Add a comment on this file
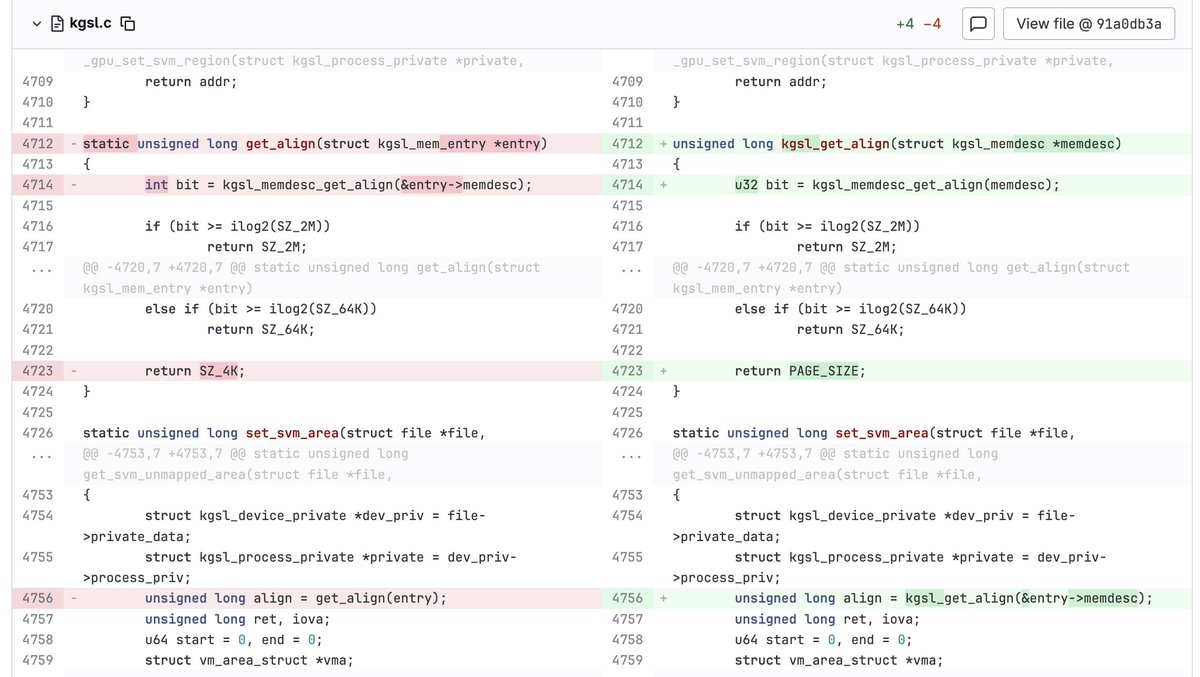This screenshot has width=1200, height=677. click(978, 23)
